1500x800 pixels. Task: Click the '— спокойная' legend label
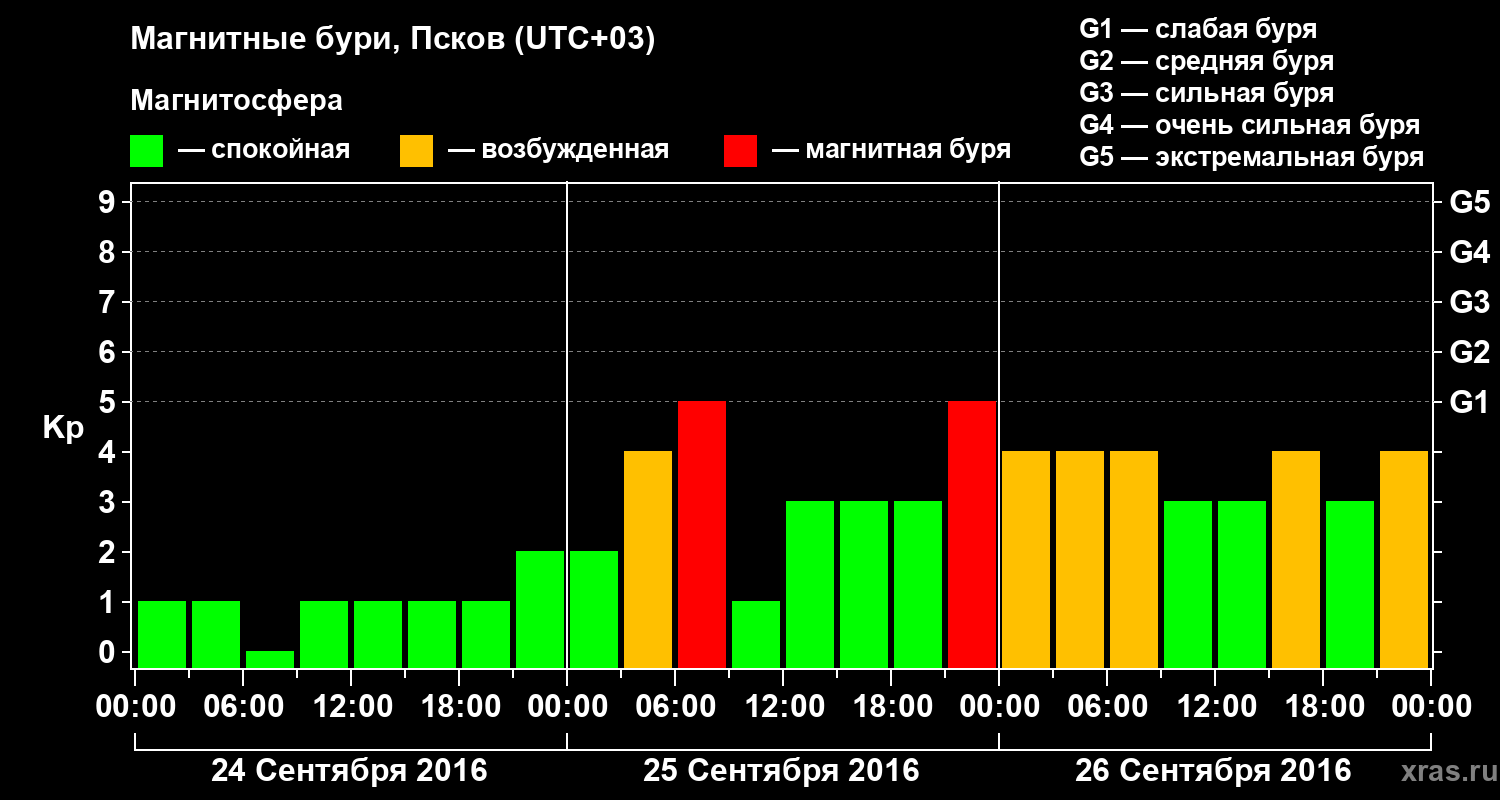tap(264, 150)
